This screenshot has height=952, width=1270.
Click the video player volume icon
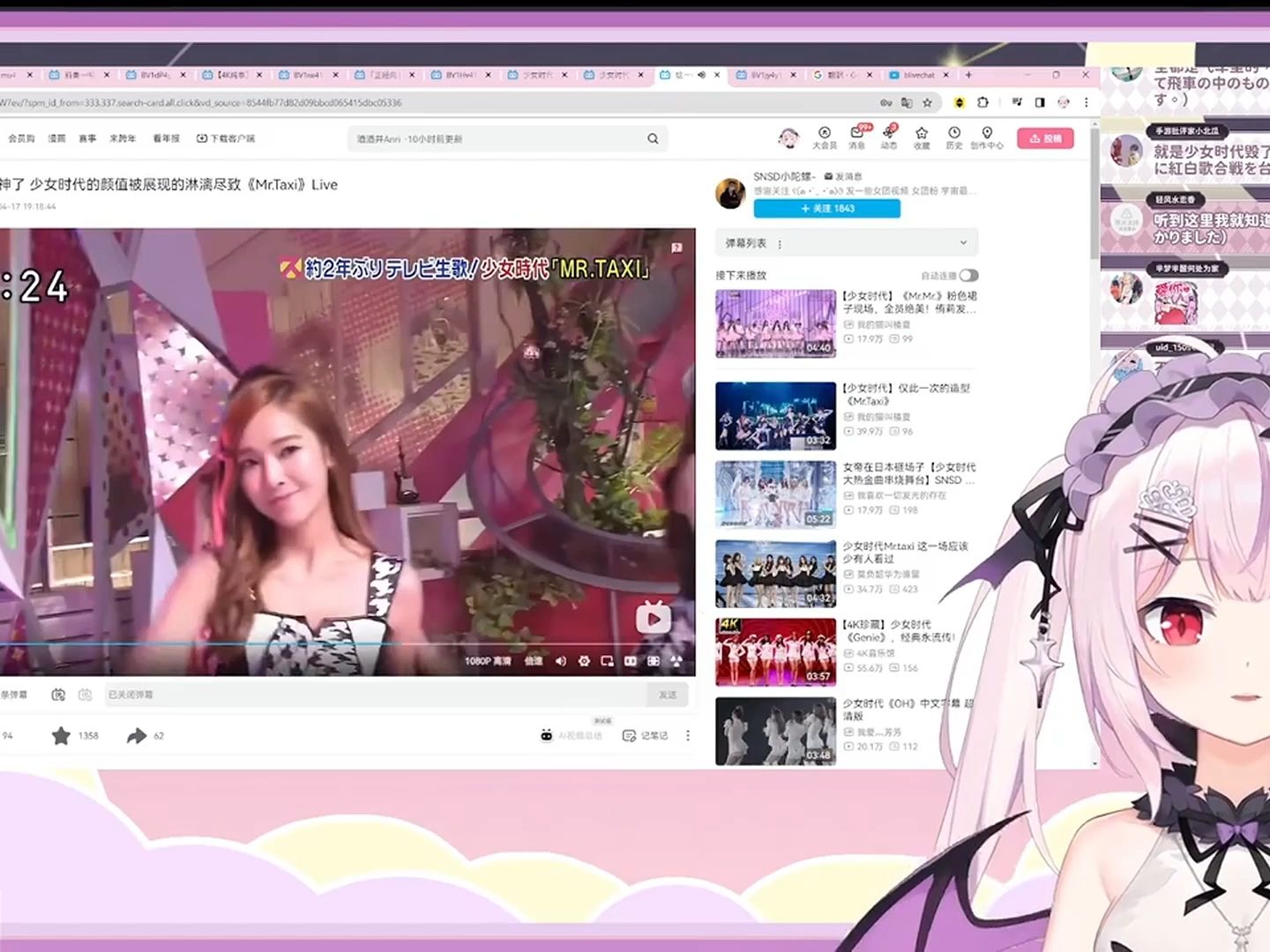pyautogui.click(x=560, y=660)
